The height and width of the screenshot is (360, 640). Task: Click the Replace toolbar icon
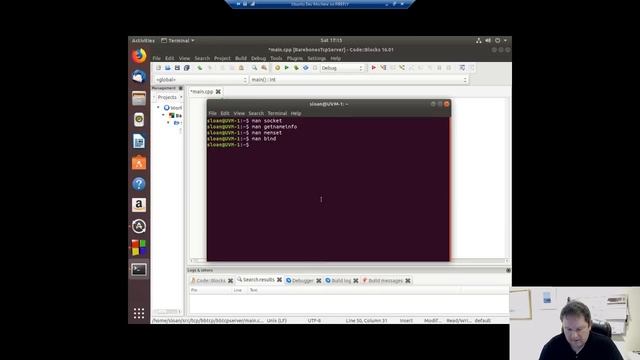click(x=264, y=68)
